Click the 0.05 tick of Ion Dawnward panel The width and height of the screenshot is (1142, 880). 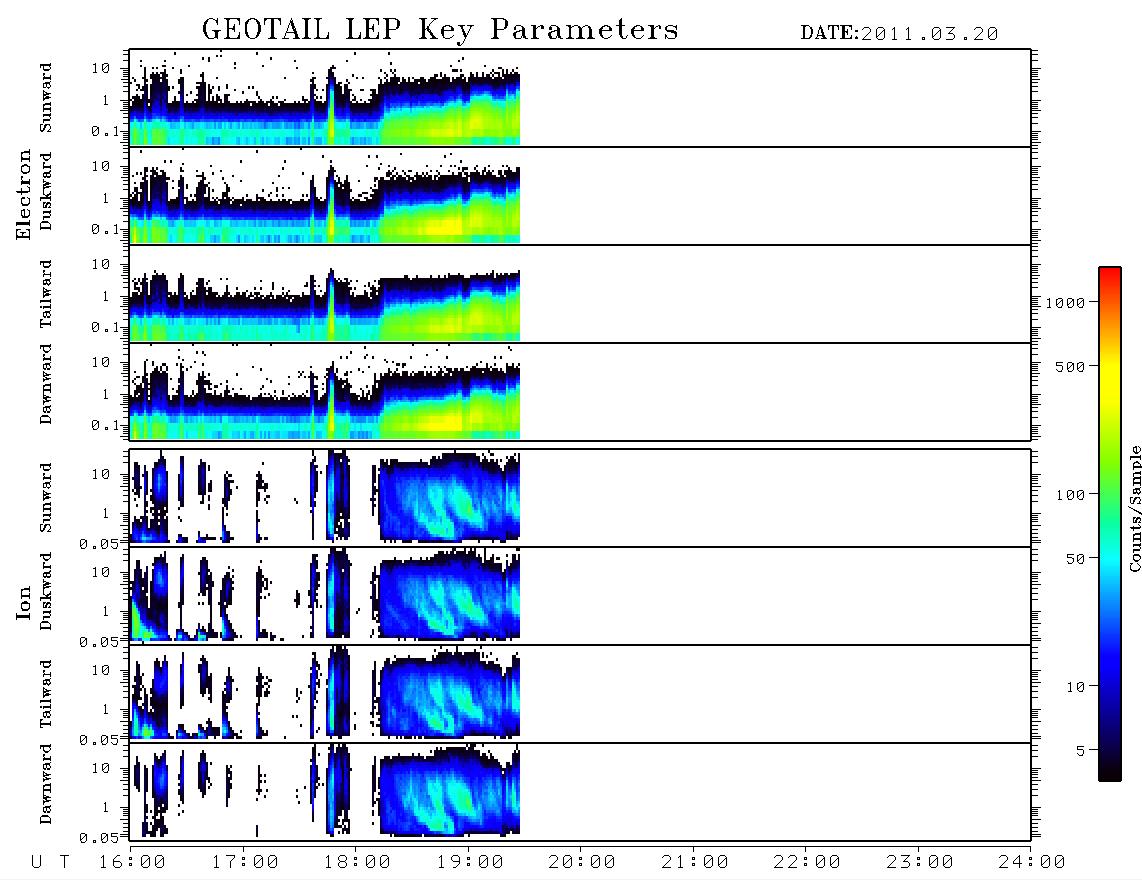click(x=98, y=838)
